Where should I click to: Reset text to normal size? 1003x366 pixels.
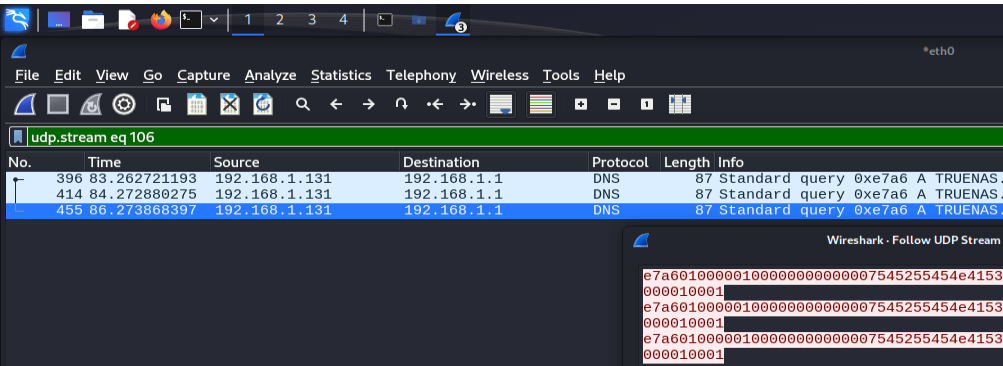click(647, 104)
